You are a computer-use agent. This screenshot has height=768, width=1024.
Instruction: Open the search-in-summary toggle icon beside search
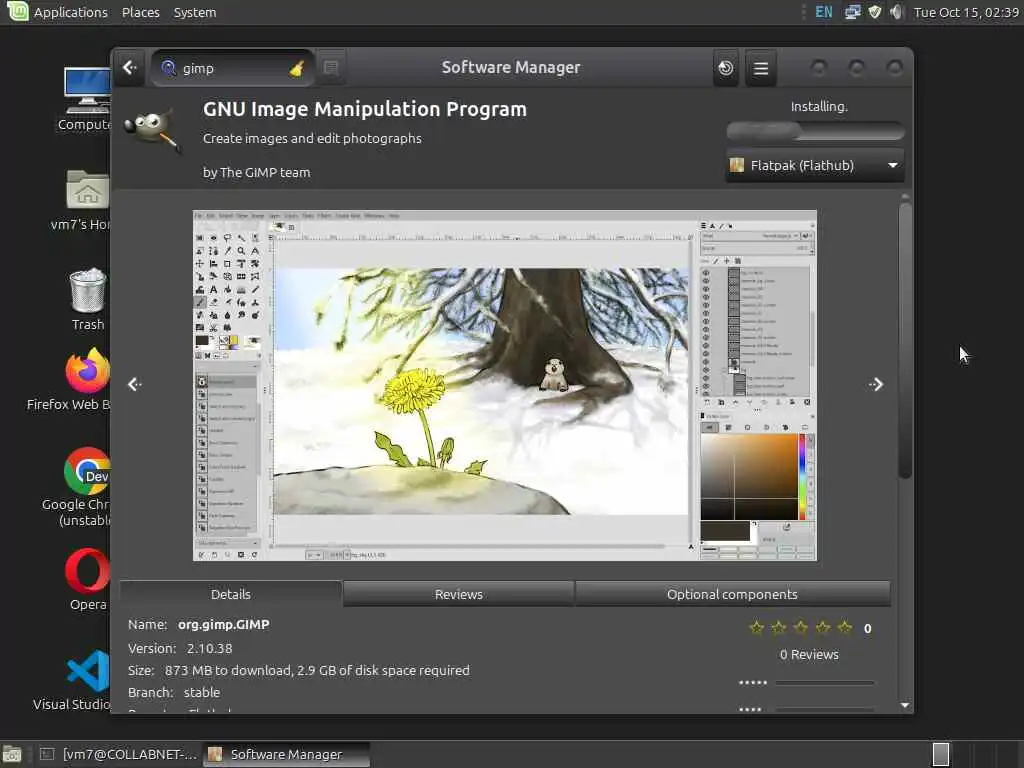pyautogui.click(x=331, y=68)
